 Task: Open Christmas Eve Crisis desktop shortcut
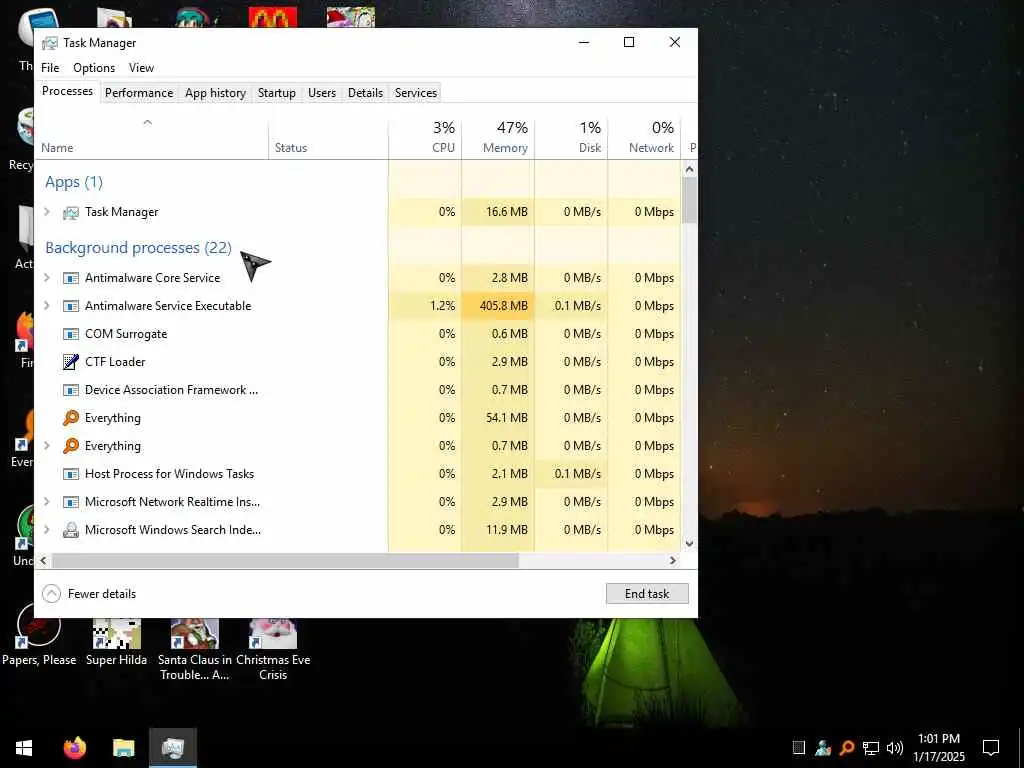(x=273, y=650)
